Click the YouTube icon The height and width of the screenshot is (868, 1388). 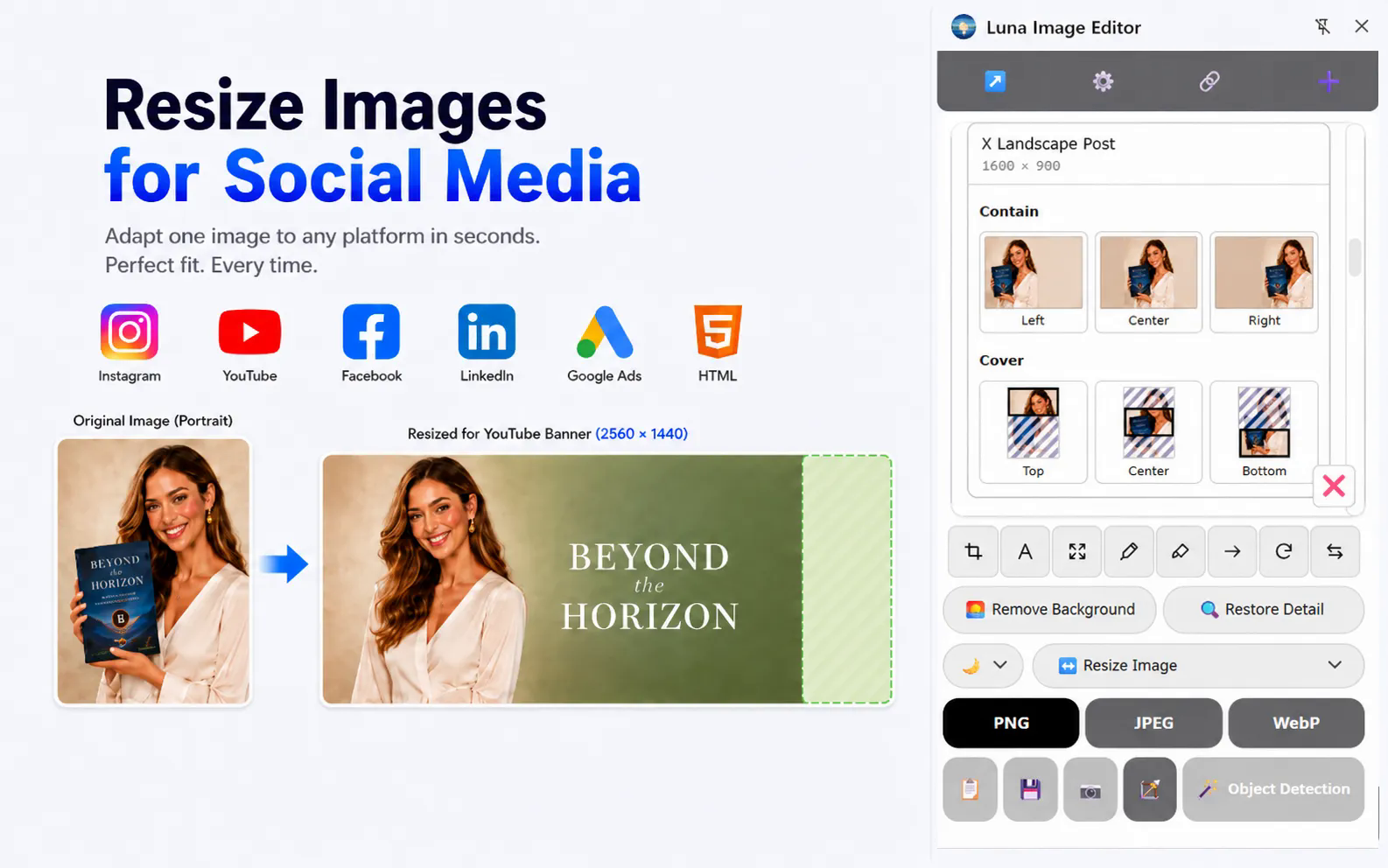[x=249, y=332]
